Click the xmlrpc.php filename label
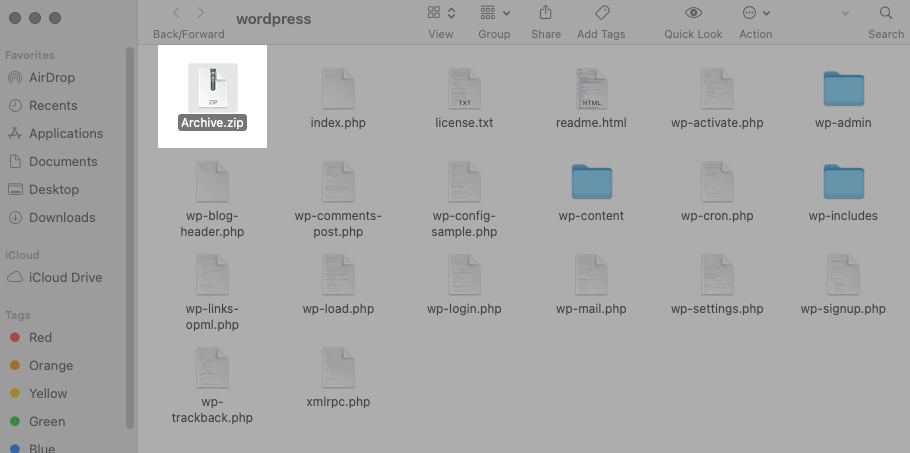 (x=338, y=401)
